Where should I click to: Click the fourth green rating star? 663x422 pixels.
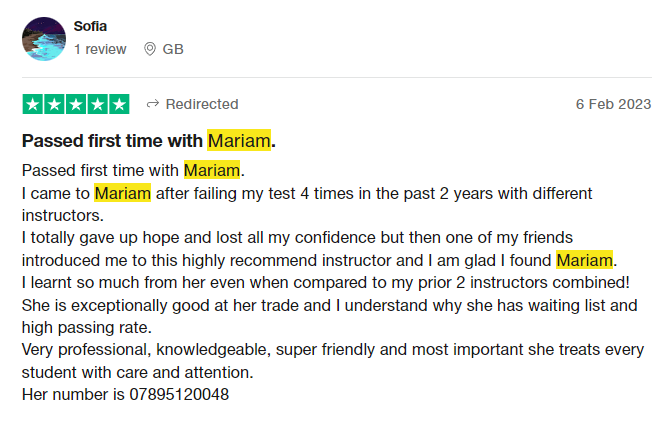(x=98, y=104)
